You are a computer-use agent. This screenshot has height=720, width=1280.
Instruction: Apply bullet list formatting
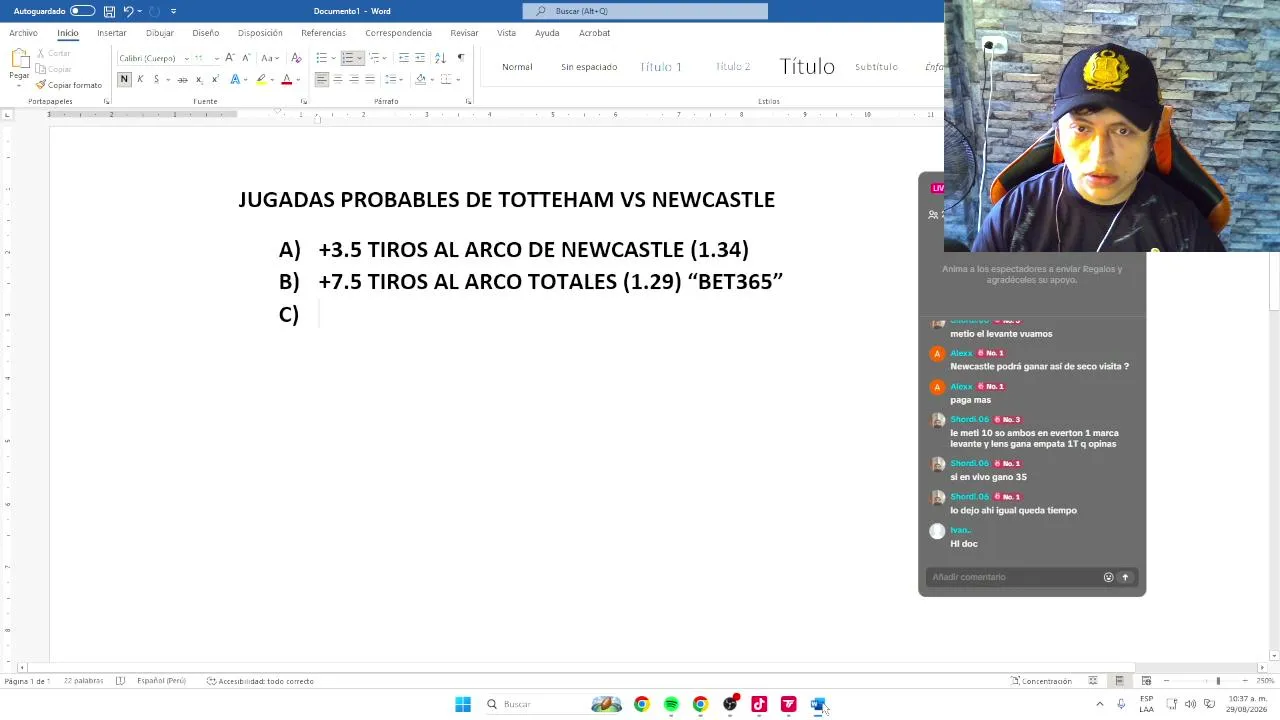click(321, 58)
